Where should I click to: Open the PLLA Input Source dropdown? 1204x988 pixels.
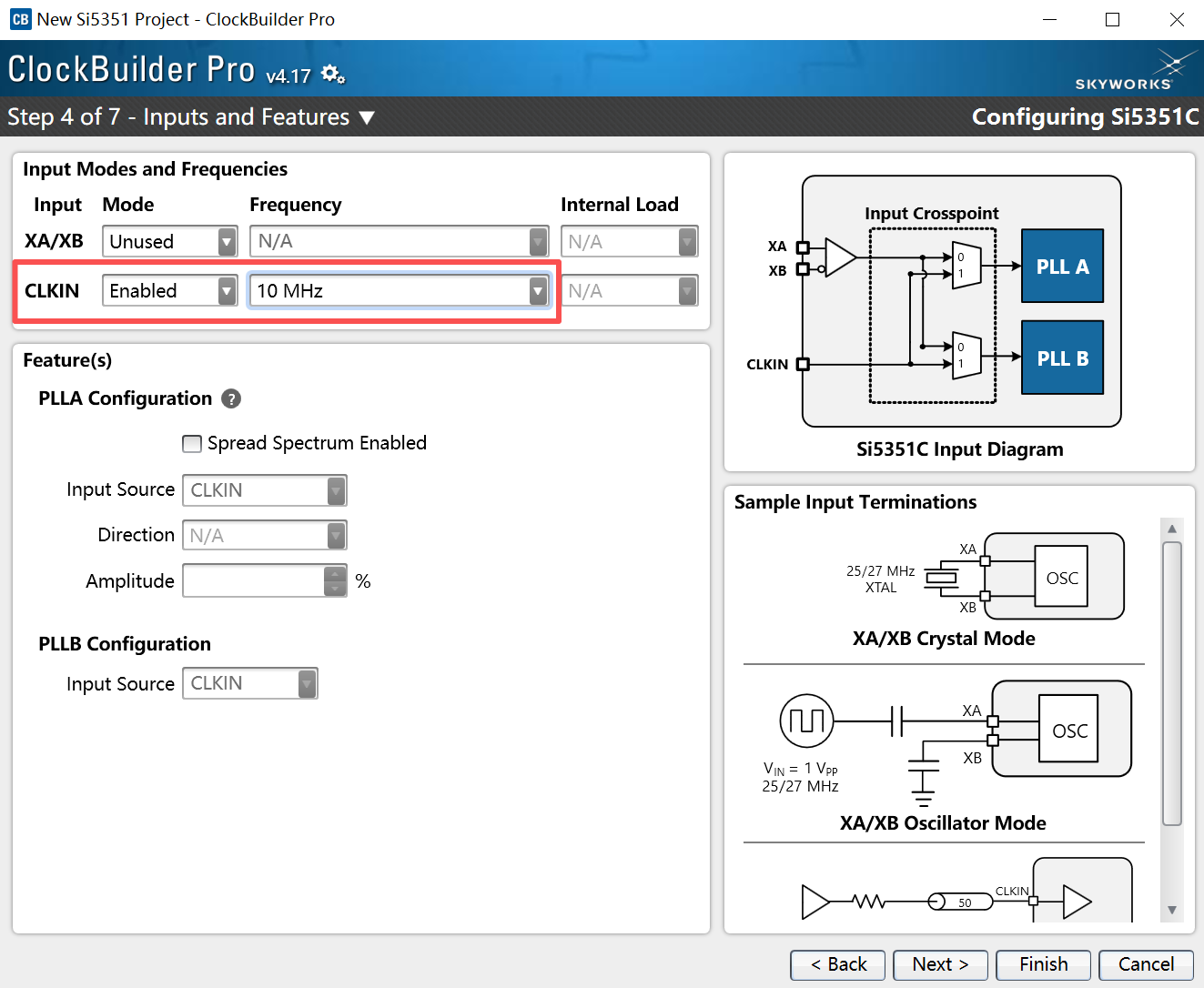265,490
